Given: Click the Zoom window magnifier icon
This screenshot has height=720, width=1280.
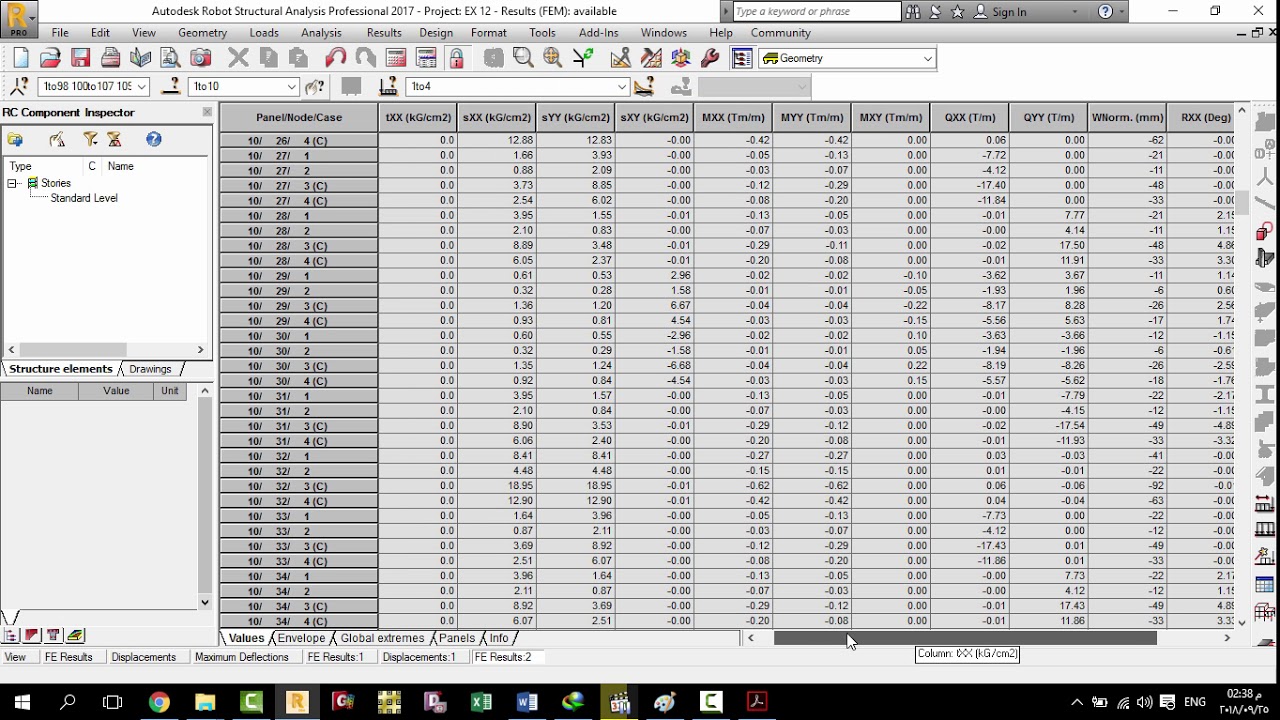Looking at the screenshot, I should (x=523, y=58).
